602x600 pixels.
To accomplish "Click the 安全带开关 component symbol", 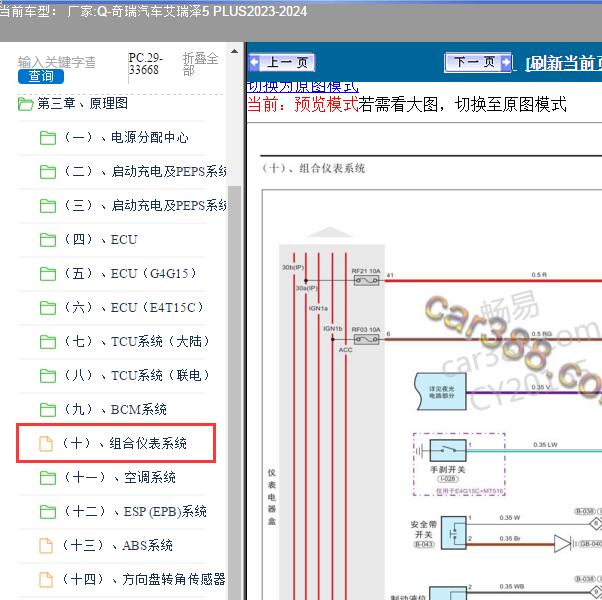I will tap(453, 533).
